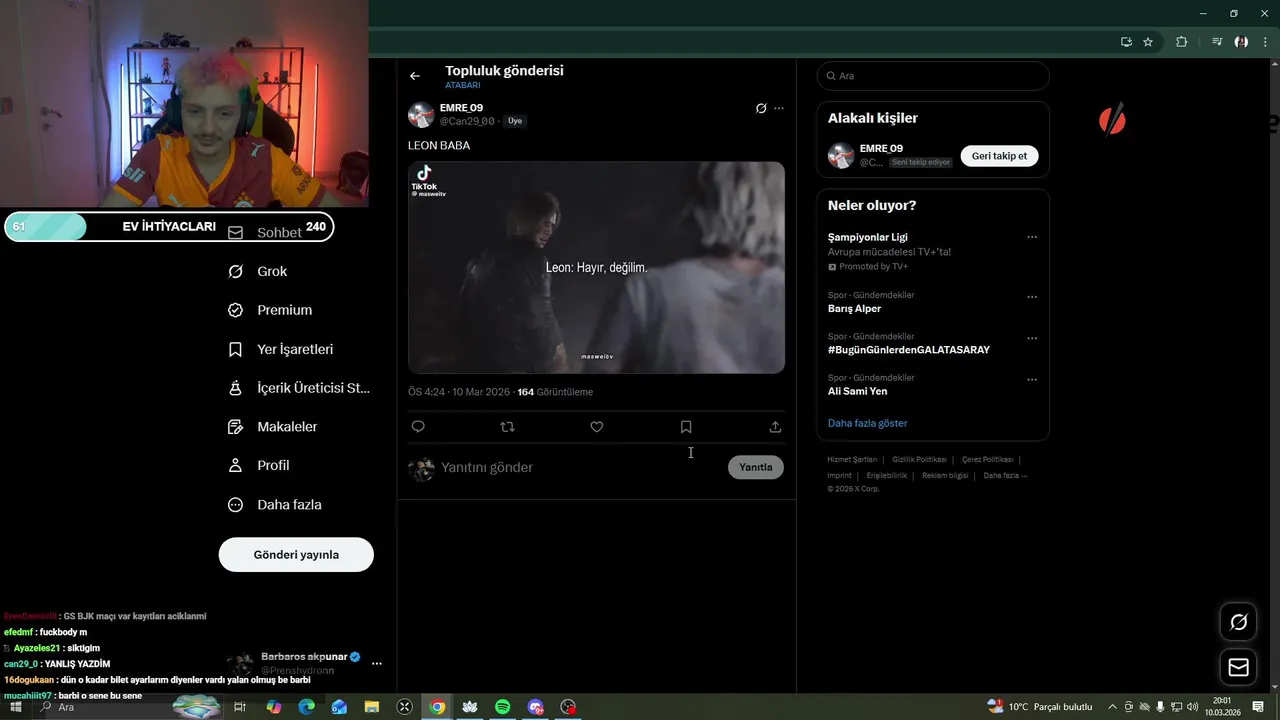Open İçerik Üreticisi Stüdyosu menu item

coord(299,388)
